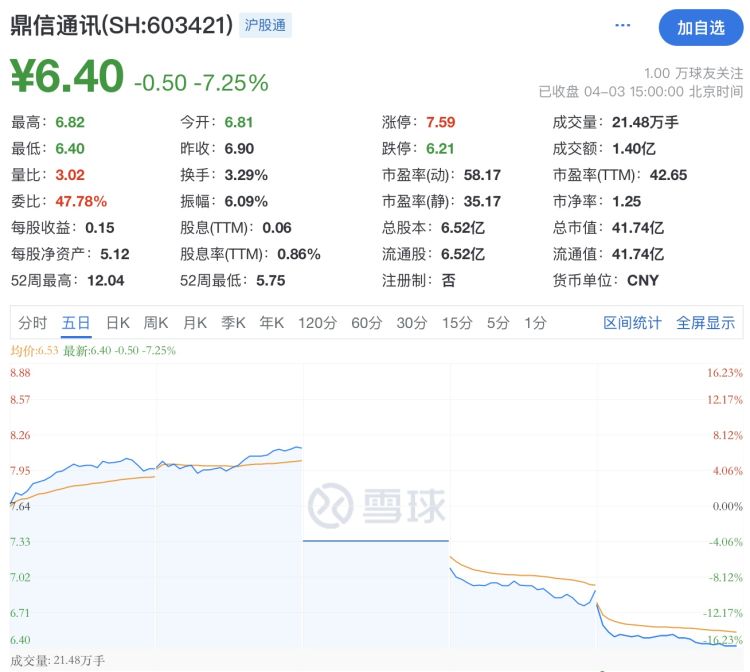Click the flat blue line segment in chart
Image resolution: width=750 pixels, height=672 pixels.
[x=376, y=541]
